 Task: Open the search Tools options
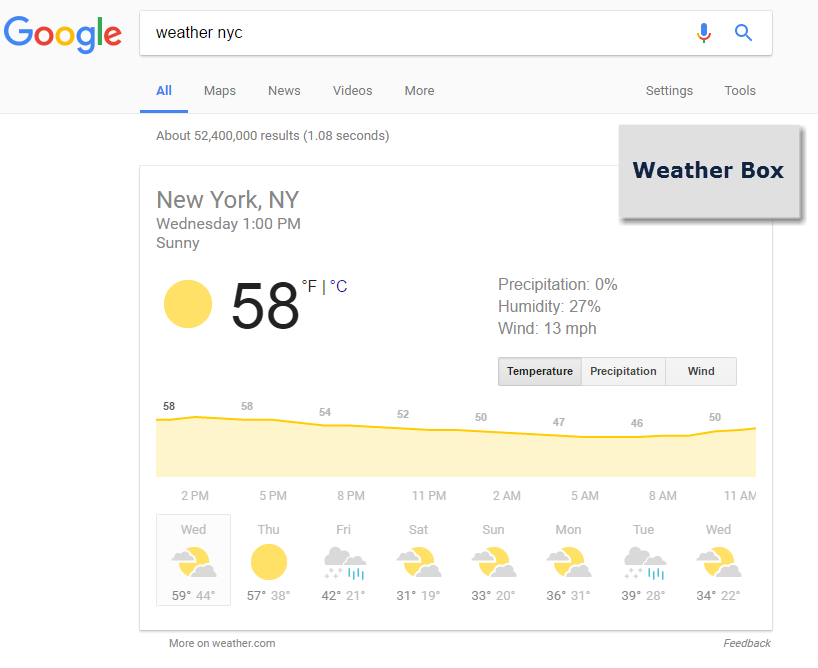pos(740,91)
